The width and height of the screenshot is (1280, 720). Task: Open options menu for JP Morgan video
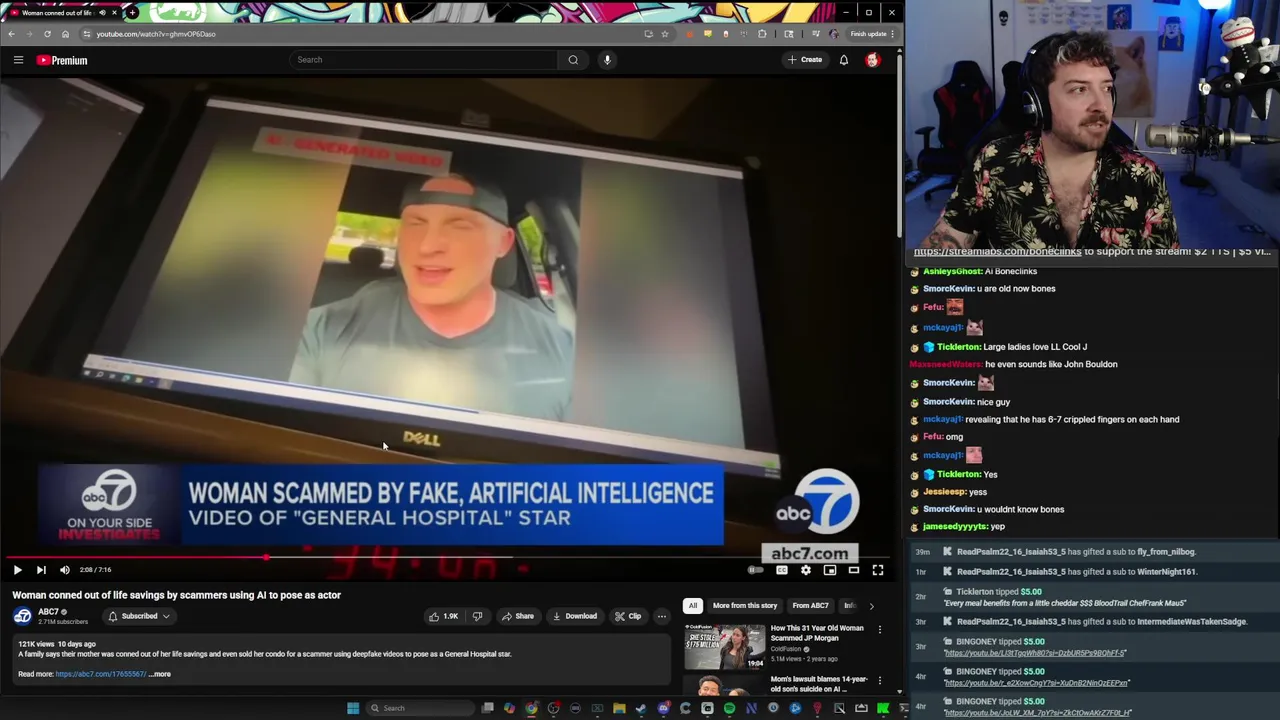[x=880, y=630]
